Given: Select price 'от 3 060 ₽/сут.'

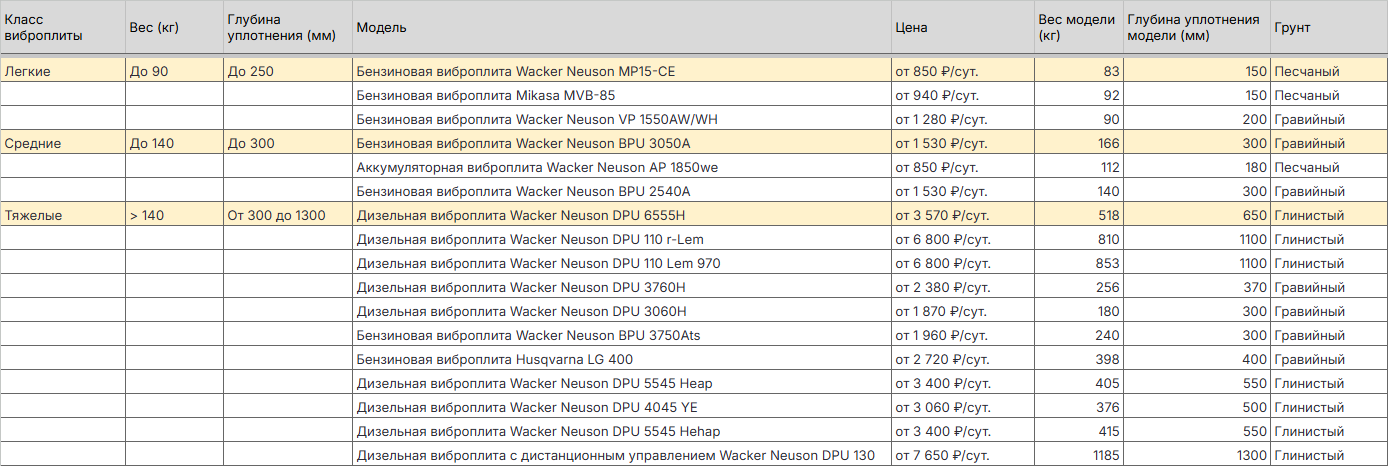Looking at the screenshot, I should [x=963, y=408].
